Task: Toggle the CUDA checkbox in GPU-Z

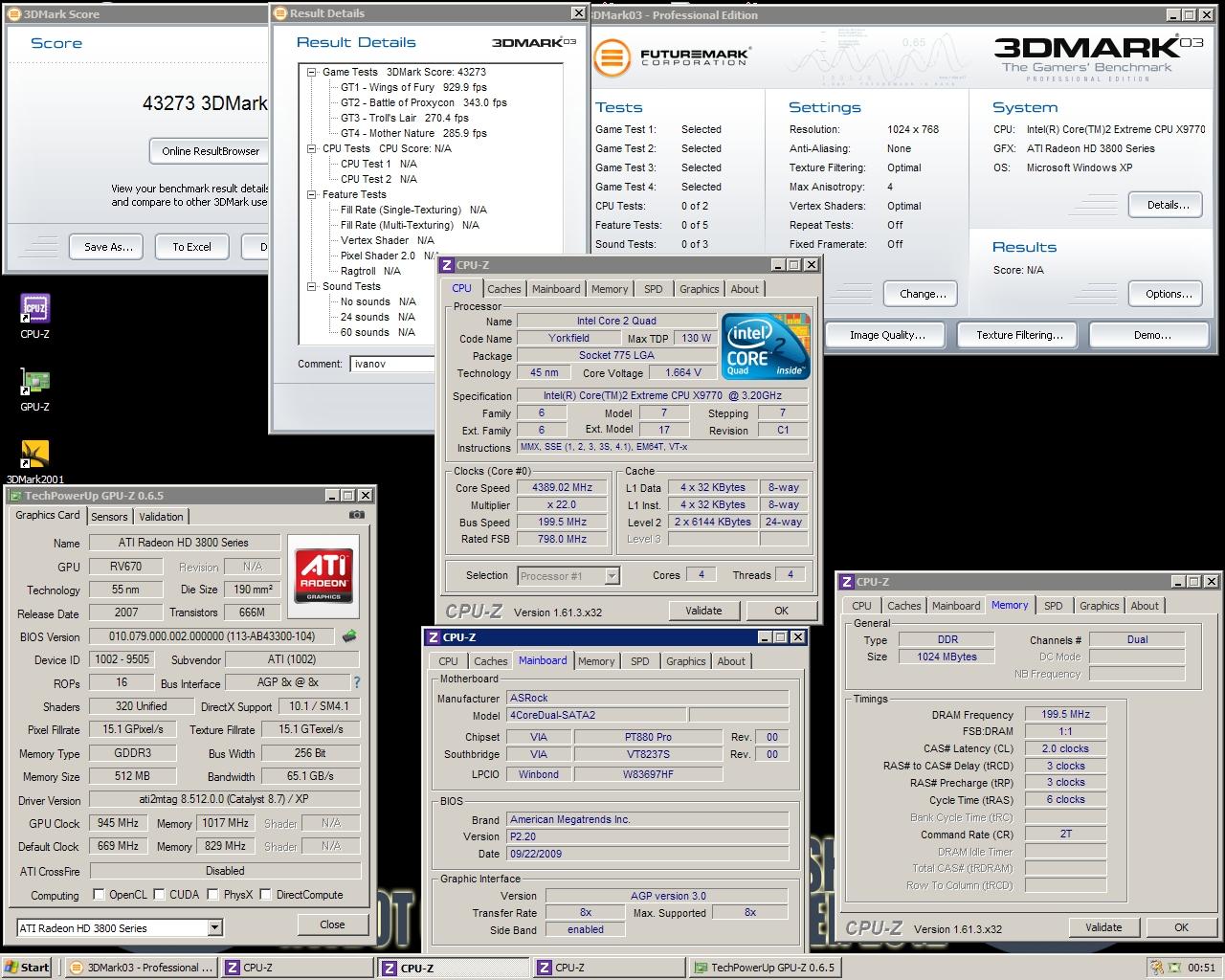Action: pyautogui.click(x=158, y=895)
